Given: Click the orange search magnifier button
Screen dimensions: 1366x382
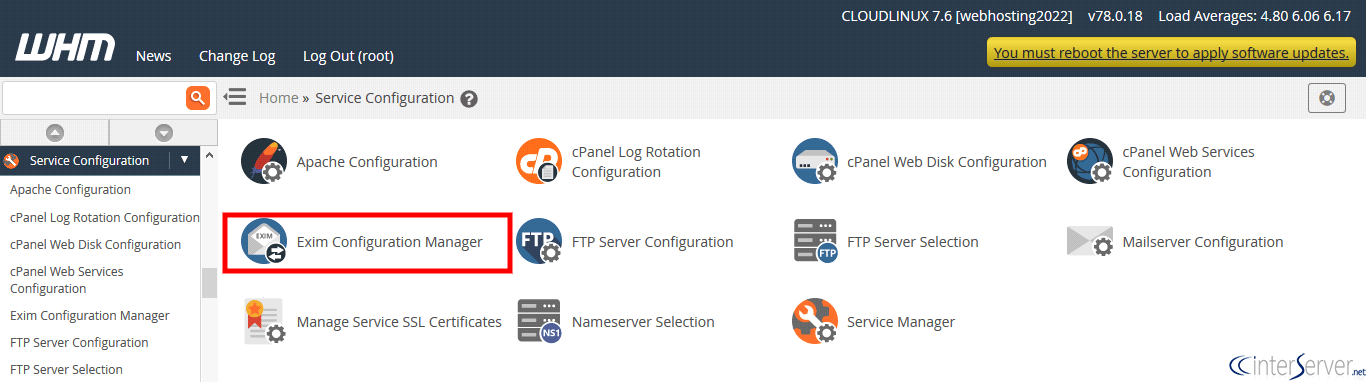Looking at the screenshot, I should [198, 98].
